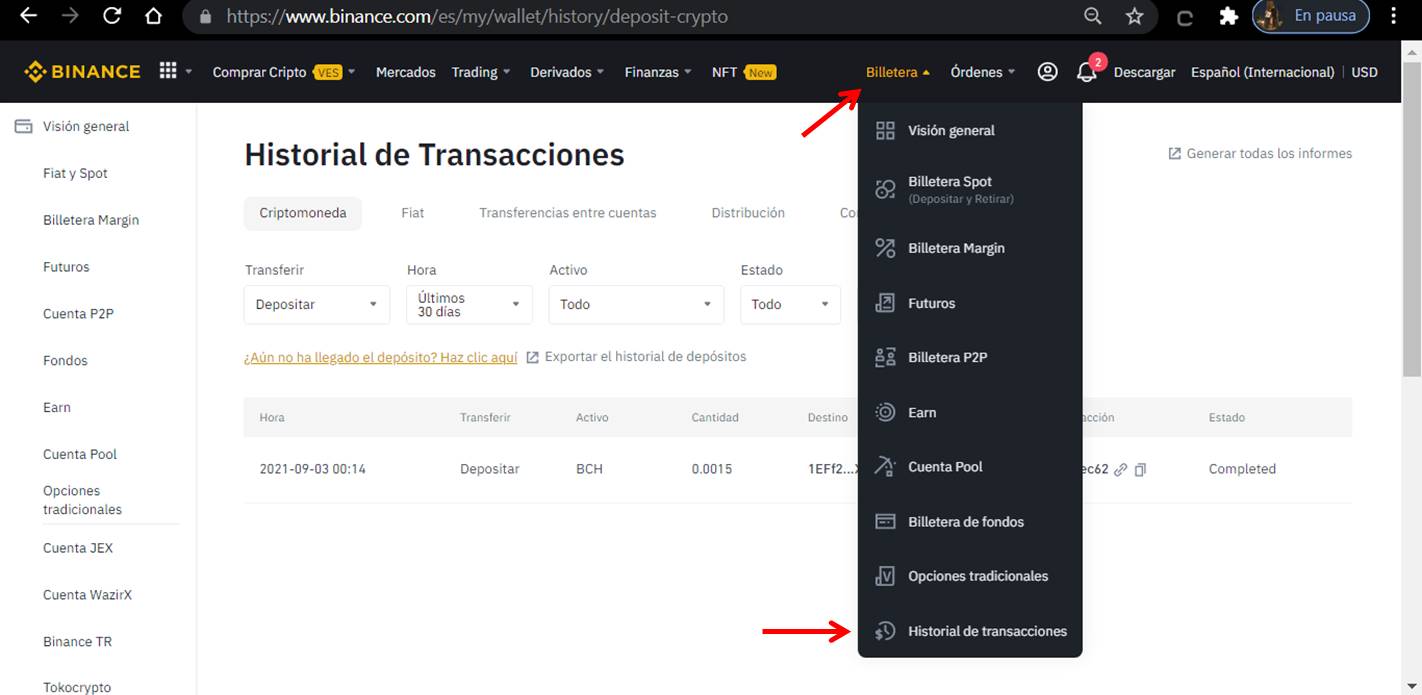Open the apps grid menu icon
The height and width of the screenshot is (695, 1422).
point(168,71)
